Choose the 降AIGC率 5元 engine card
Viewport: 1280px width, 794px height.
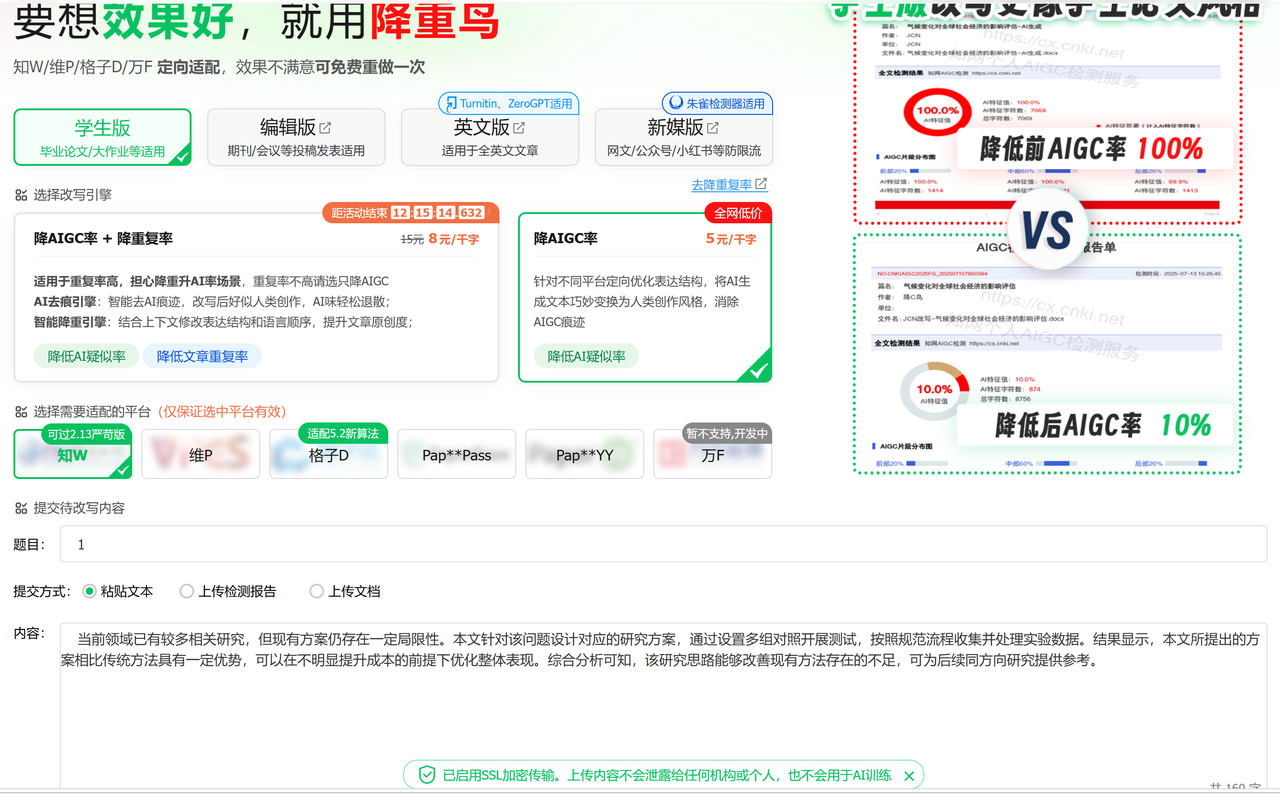(645, 297)
